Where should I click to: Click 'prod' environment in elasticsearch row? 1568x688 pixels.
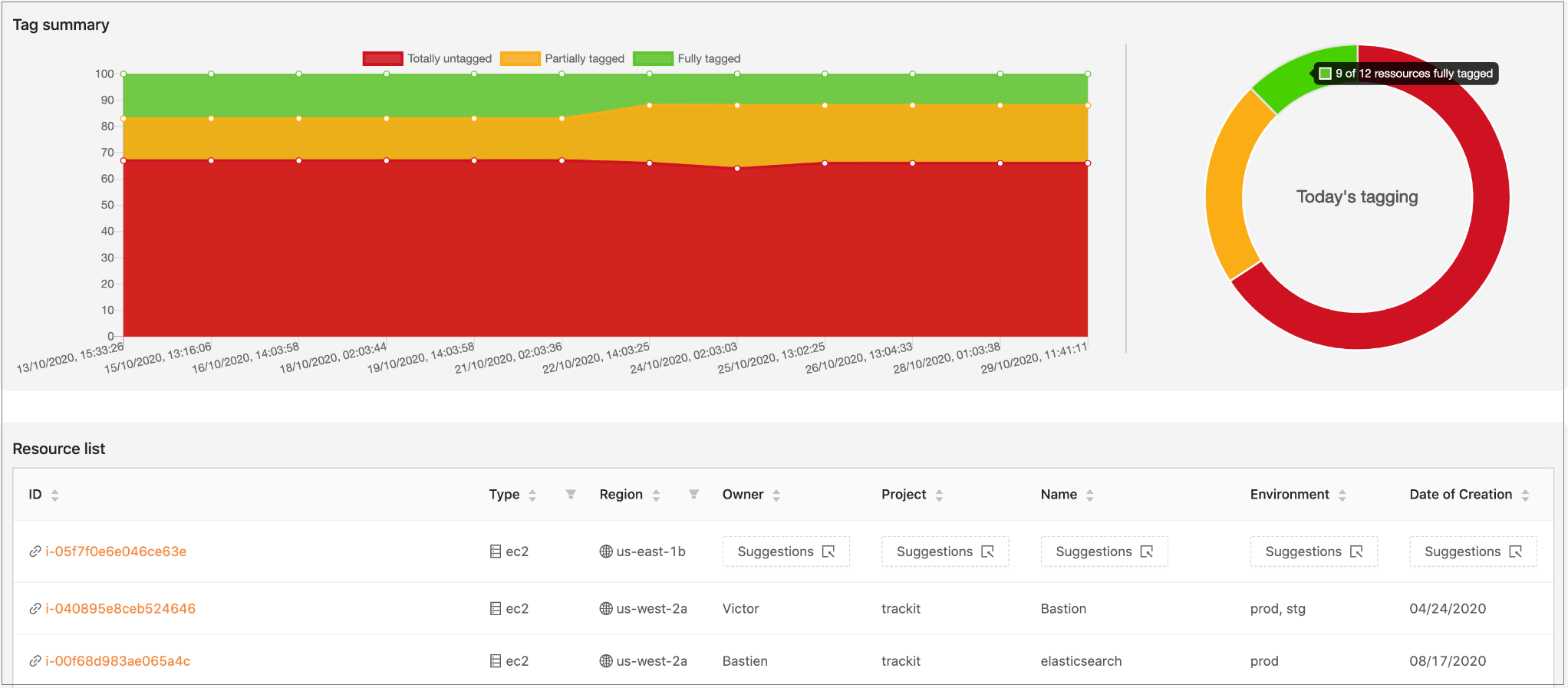(1264, 661)
